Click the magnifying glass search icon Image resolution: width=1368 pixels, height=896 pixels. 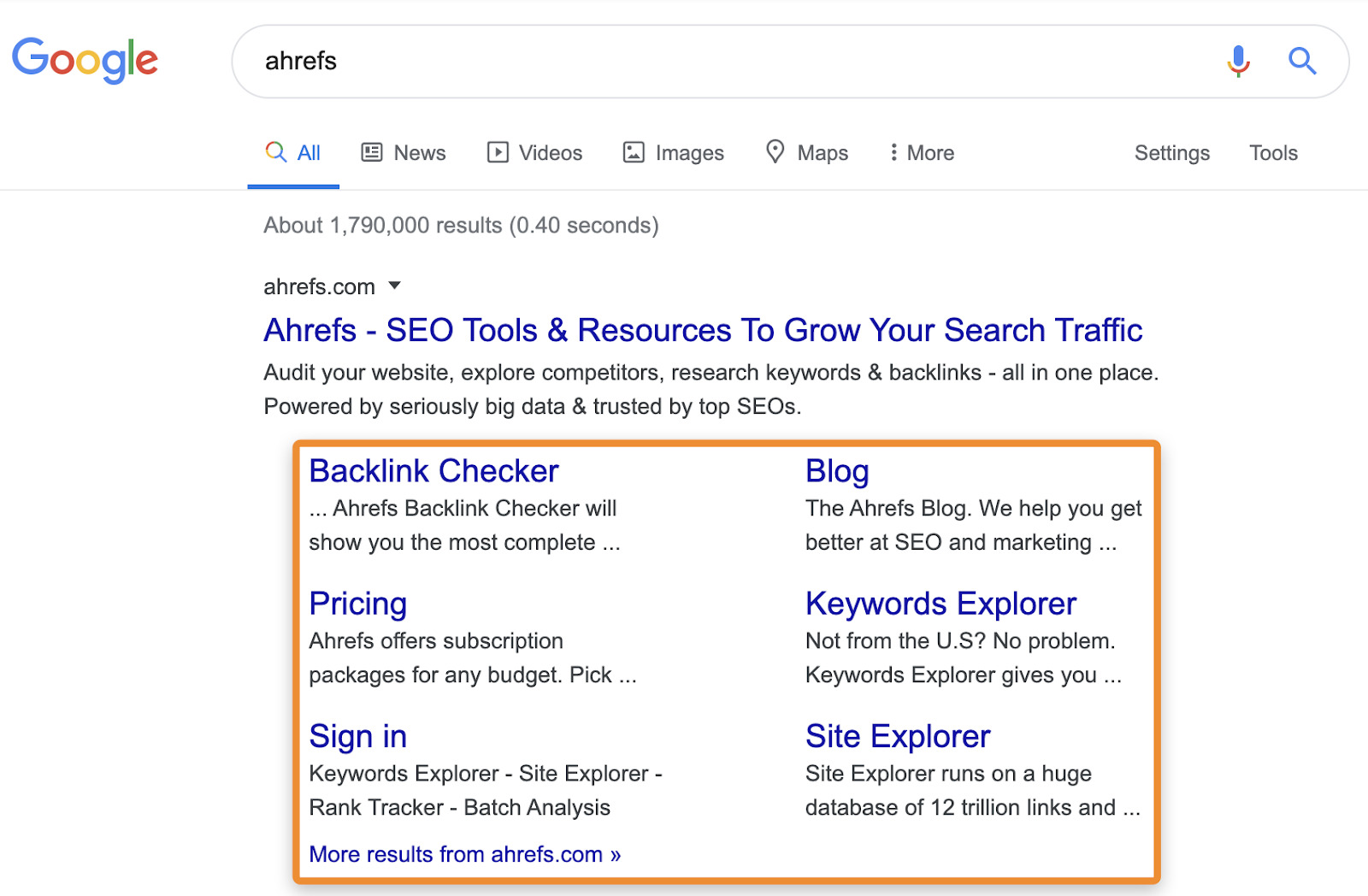click(x=1301, y=61)
